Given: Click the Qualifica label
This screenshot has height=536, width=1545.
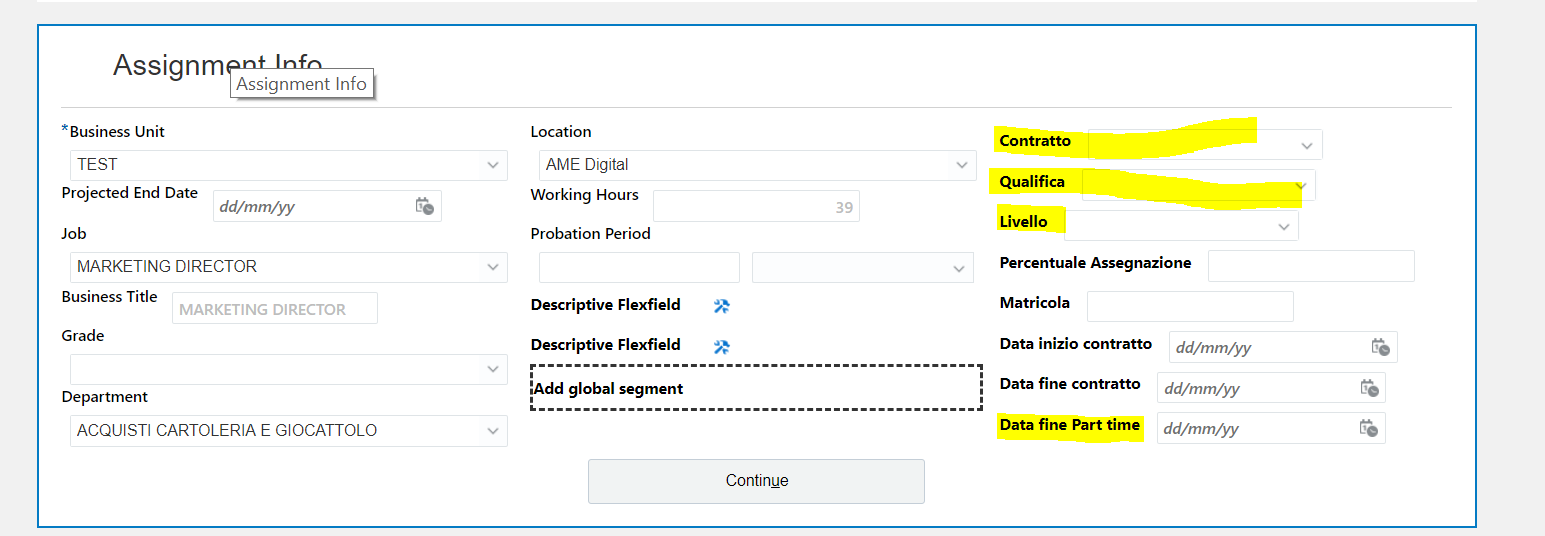Looking at the screenshot, I should [1032, 182].
